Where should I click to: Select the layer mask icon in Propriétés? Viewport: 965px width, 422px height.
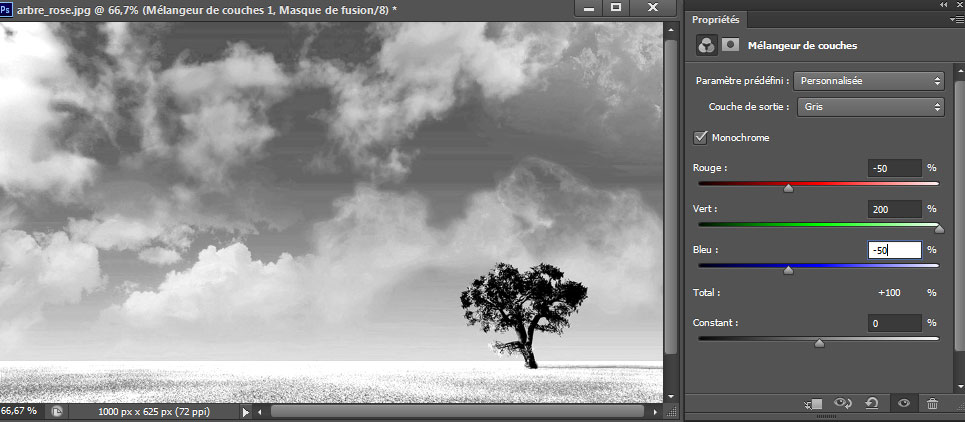[730, 45]
